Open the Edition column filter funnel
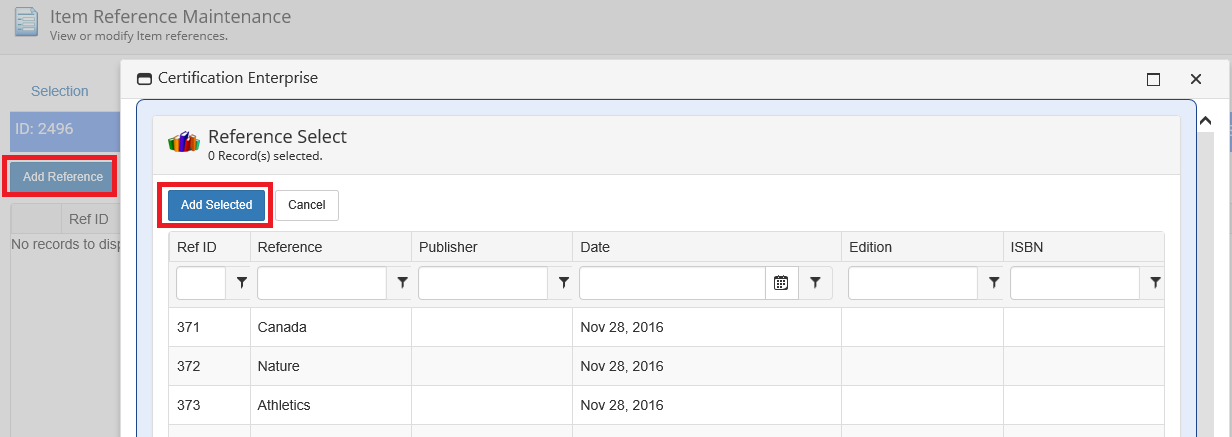Viewport: 1232px width, 437px height. (994, 284)
